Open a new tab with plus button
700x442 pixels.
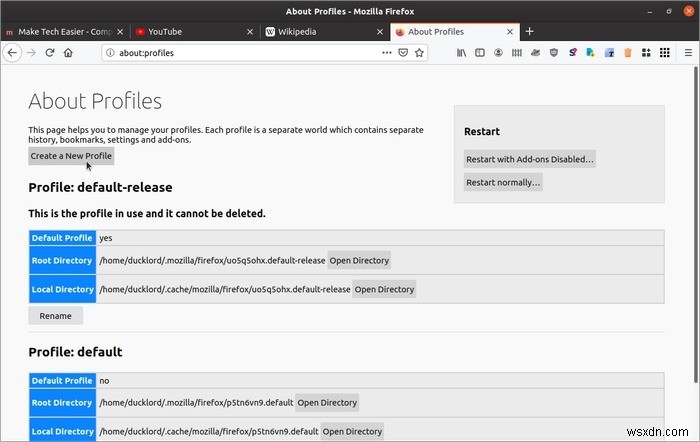pos(530,31)
